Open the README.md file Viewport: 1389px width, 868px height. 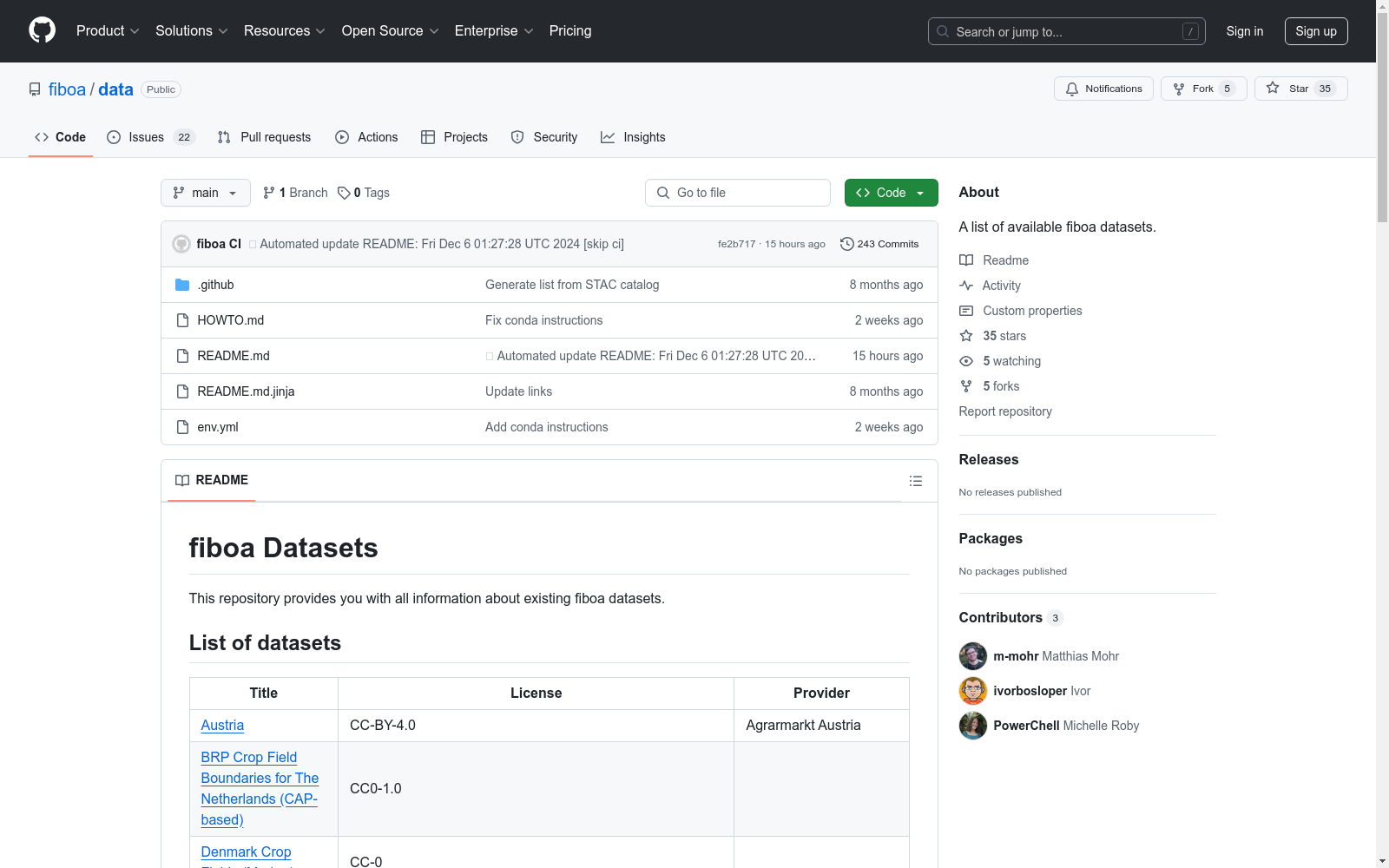coord(234,356)
